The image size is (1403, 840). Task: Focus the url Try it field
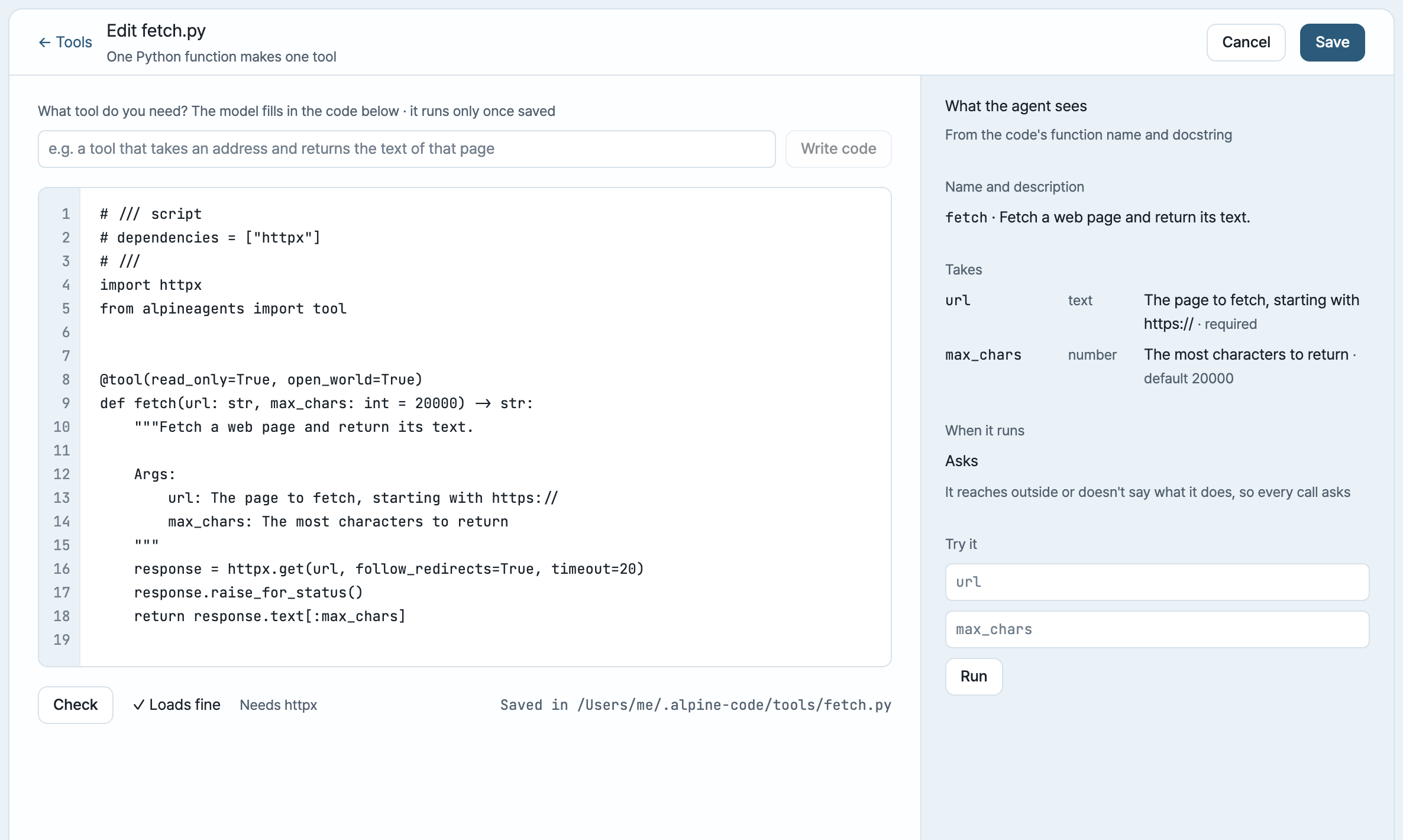(x=1157, y=582)
